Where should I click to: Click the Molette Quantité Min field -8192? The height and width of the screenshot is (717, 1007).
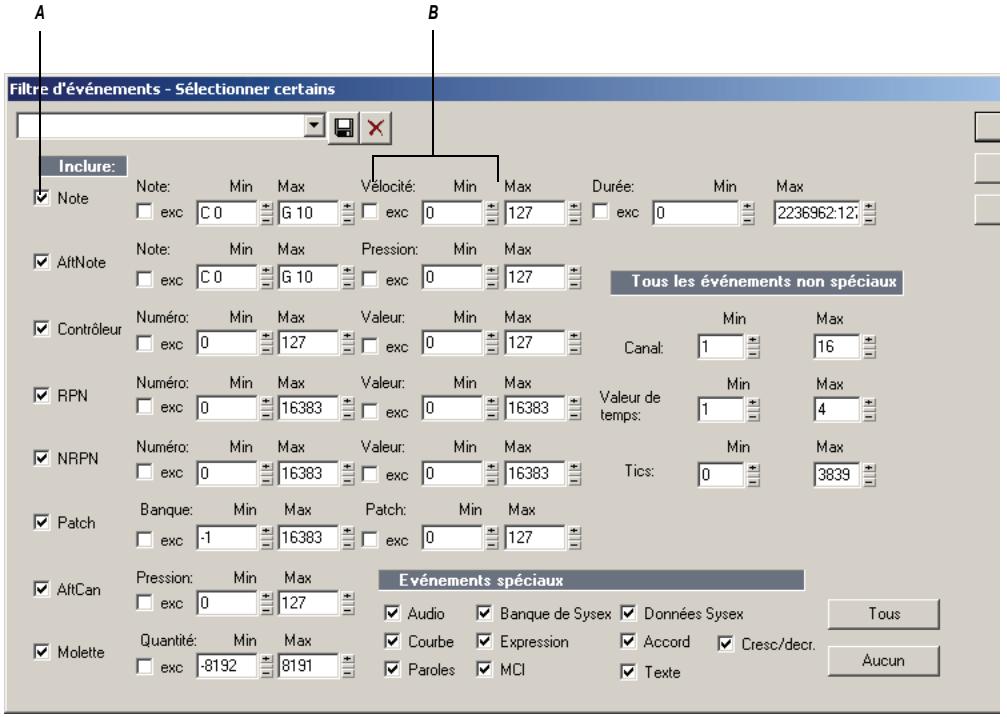[227, 666]
